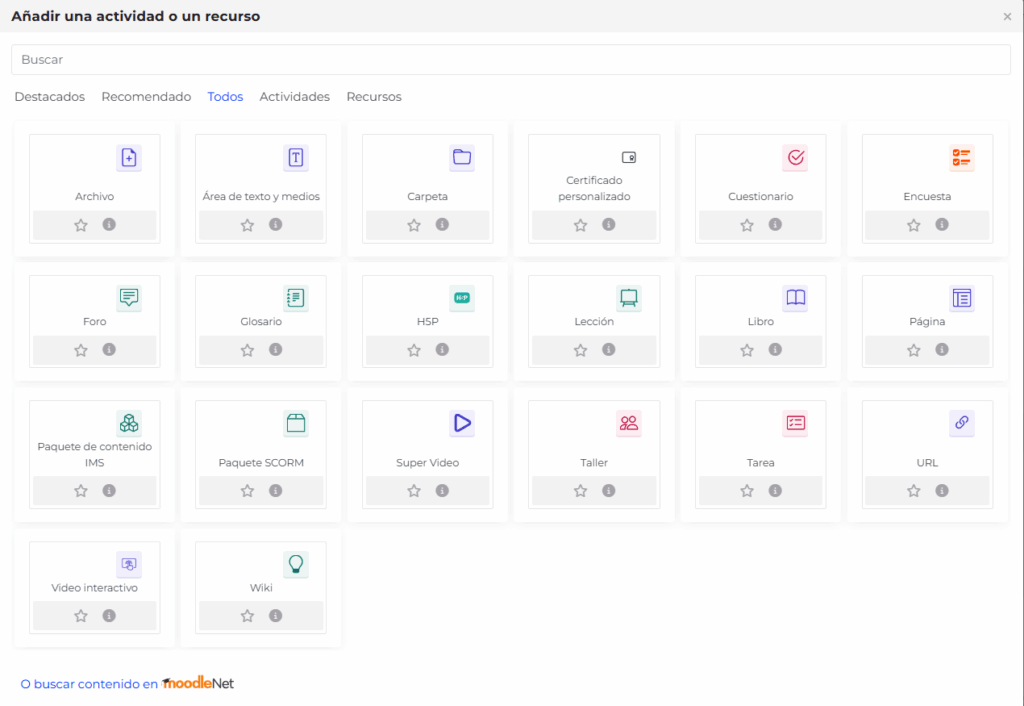Switch to the Recursos tab
Viewport: 1024px width, 706px height.
[x=374, y=97]
